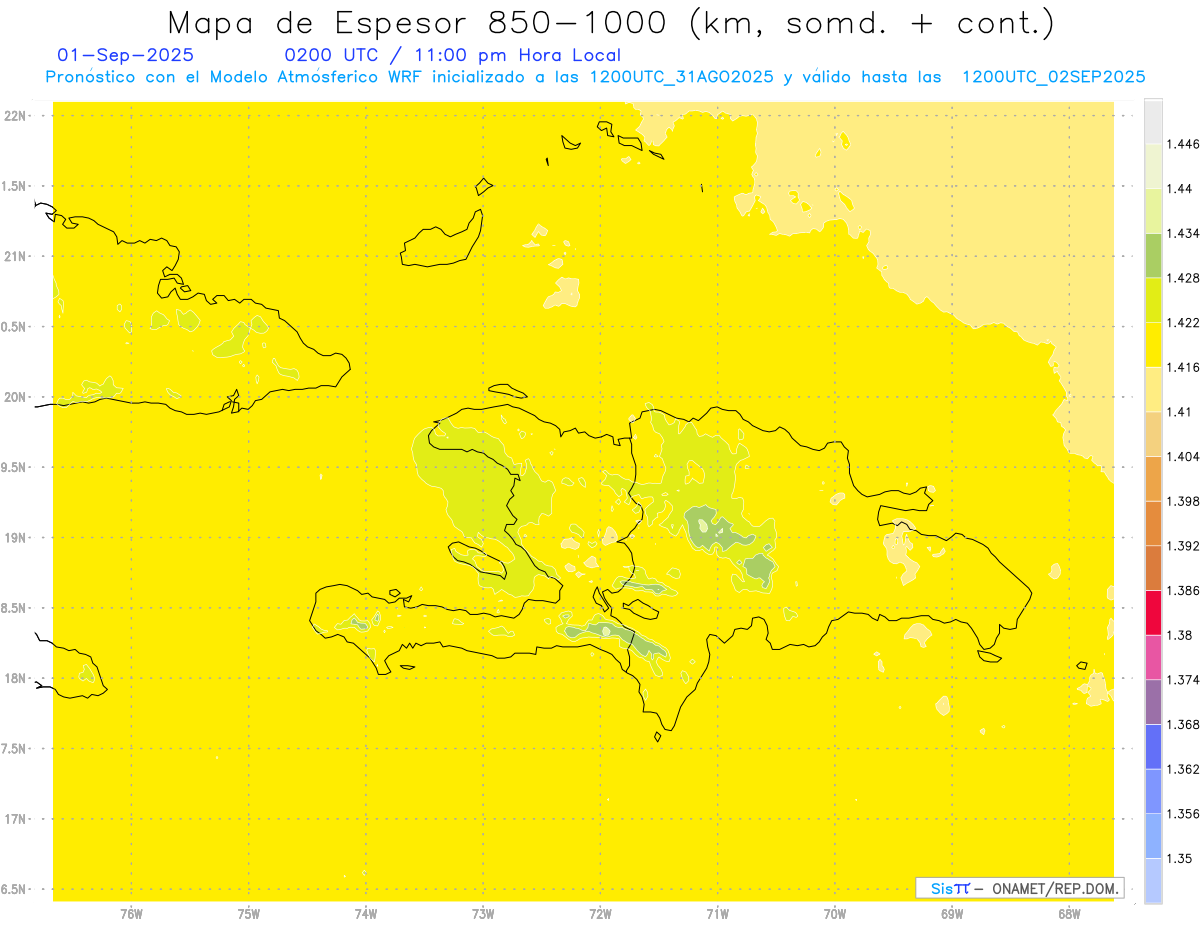This screenshot has width=1200, height=927.
Task: Click the '72W' longitude label
Action: pos(600,913)
